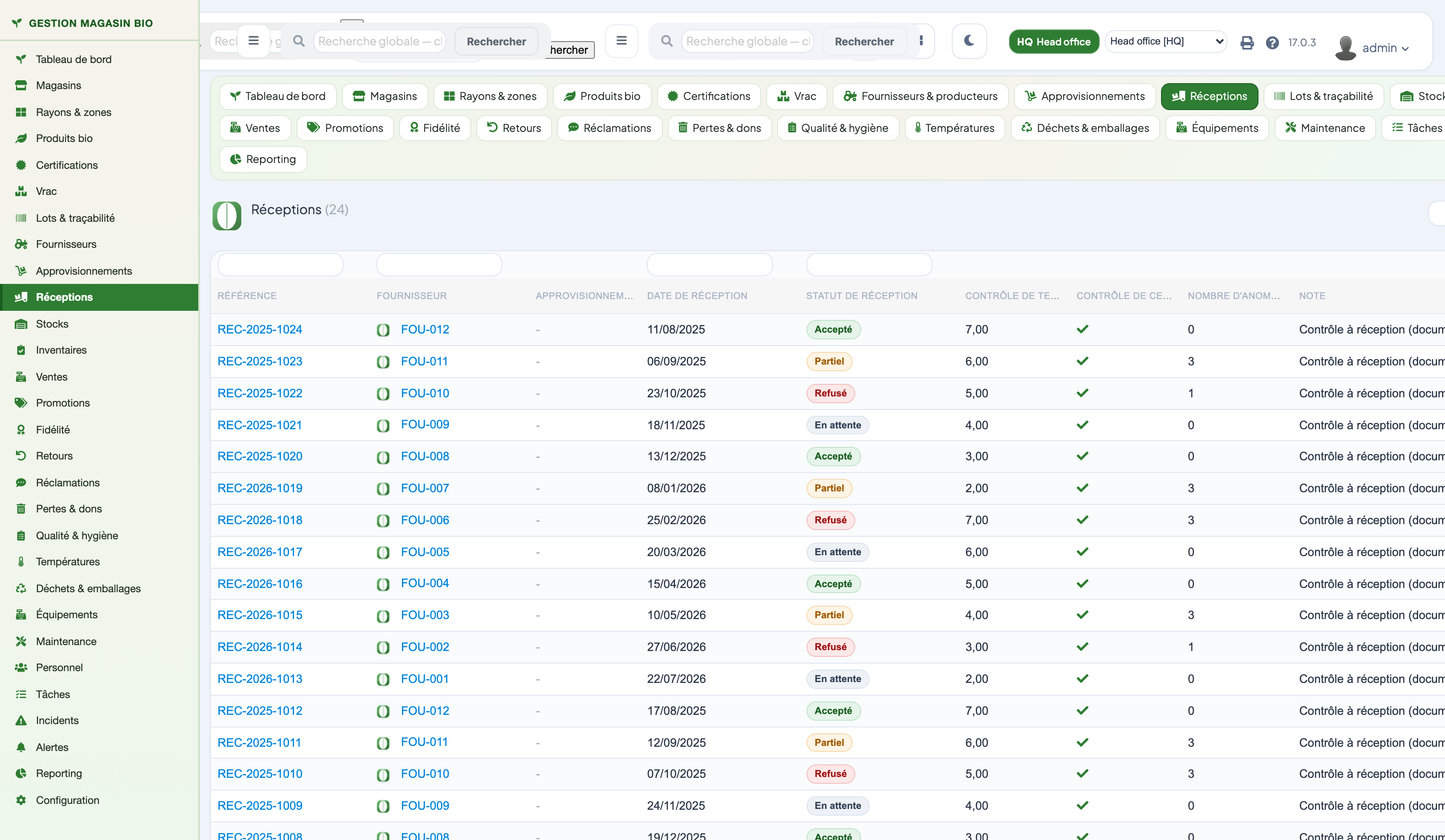Sort by the Date de réception column header
Screen dimensions: 1445x840
pyautogui.click(x=697, y=296)
